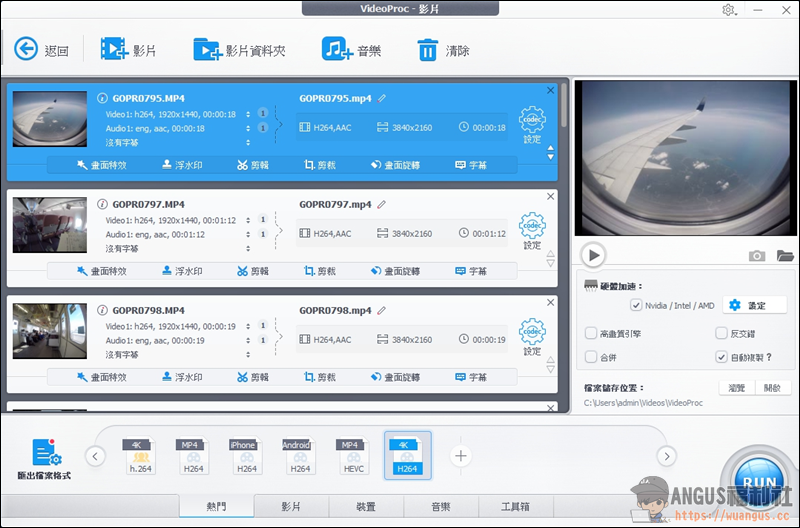This screenshot has height=528, width=800.
Task: Expand subtitle selector for GOPR0797.MP4
Action: [x=248, y=248]
